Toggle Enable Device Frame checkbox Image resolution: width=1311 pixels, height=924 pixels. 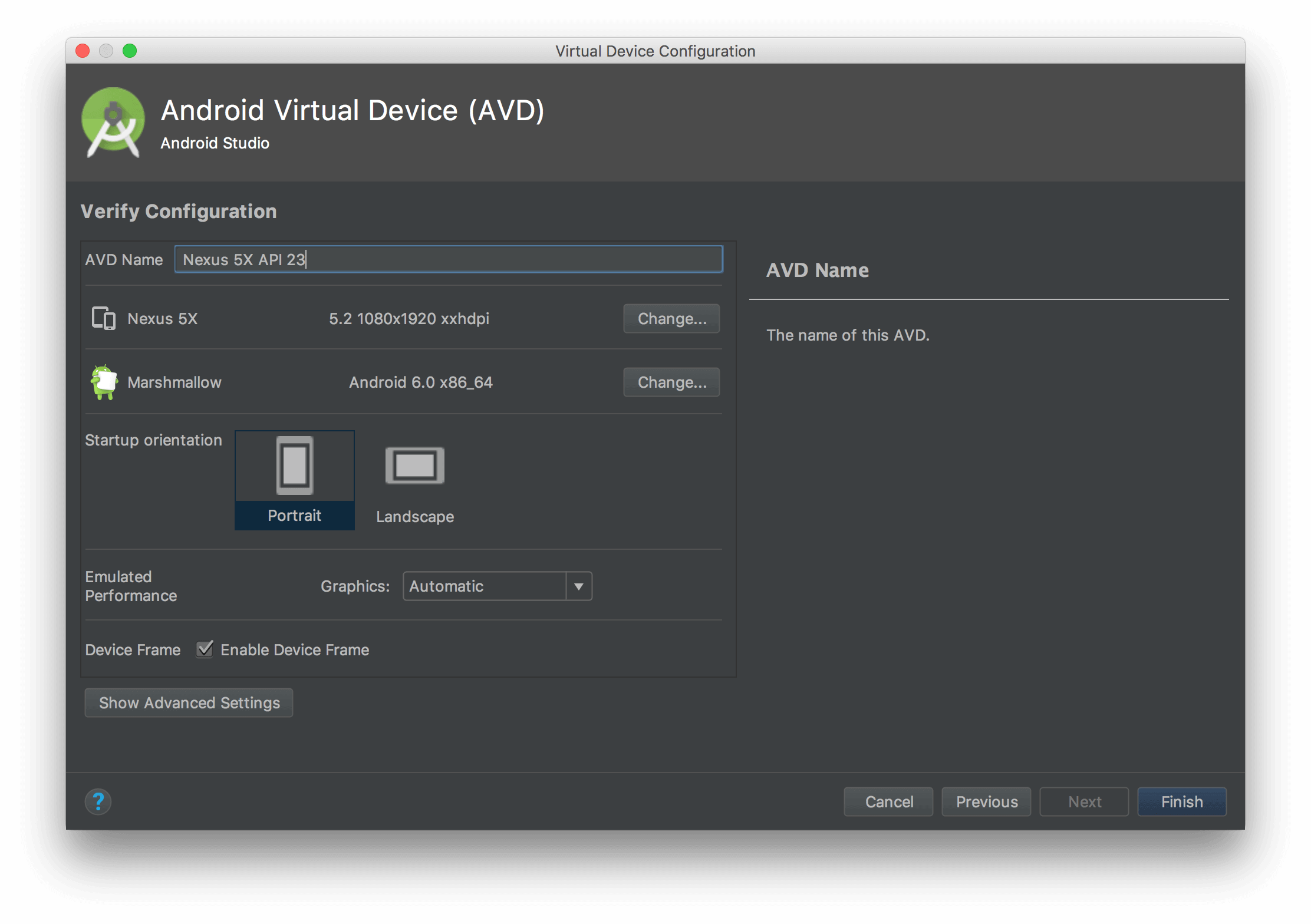click(x=205, y=649)
